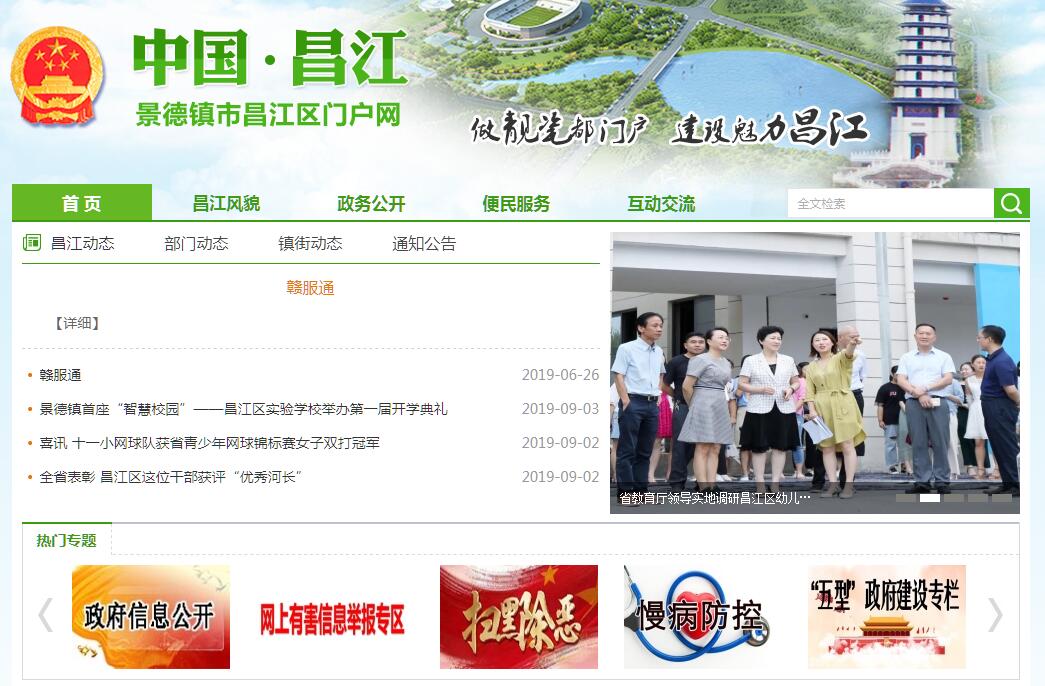Viewport: 1045px width, 686px height.
Task: Select the active white slideshow indicator
Action: [x=929, y=497]
